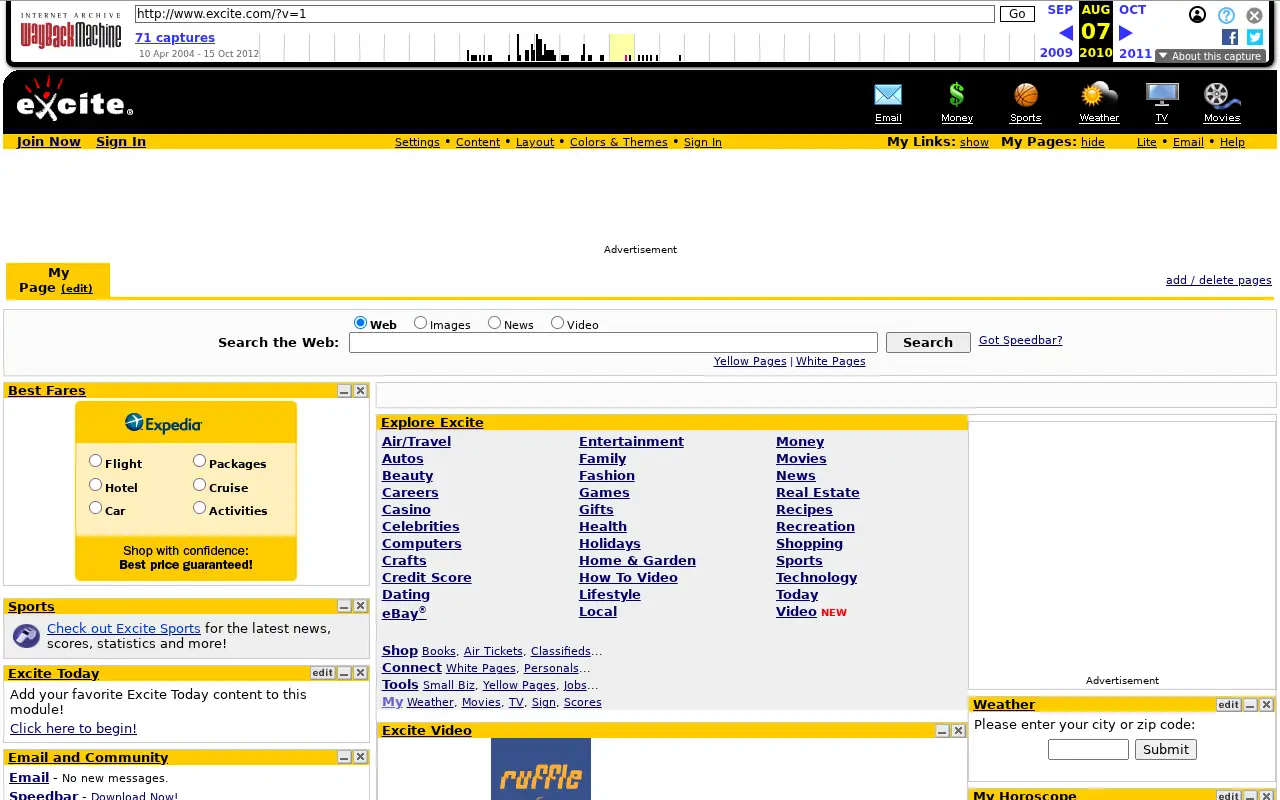
Task: Open the Email envelope icon
Action: [888, 95]
